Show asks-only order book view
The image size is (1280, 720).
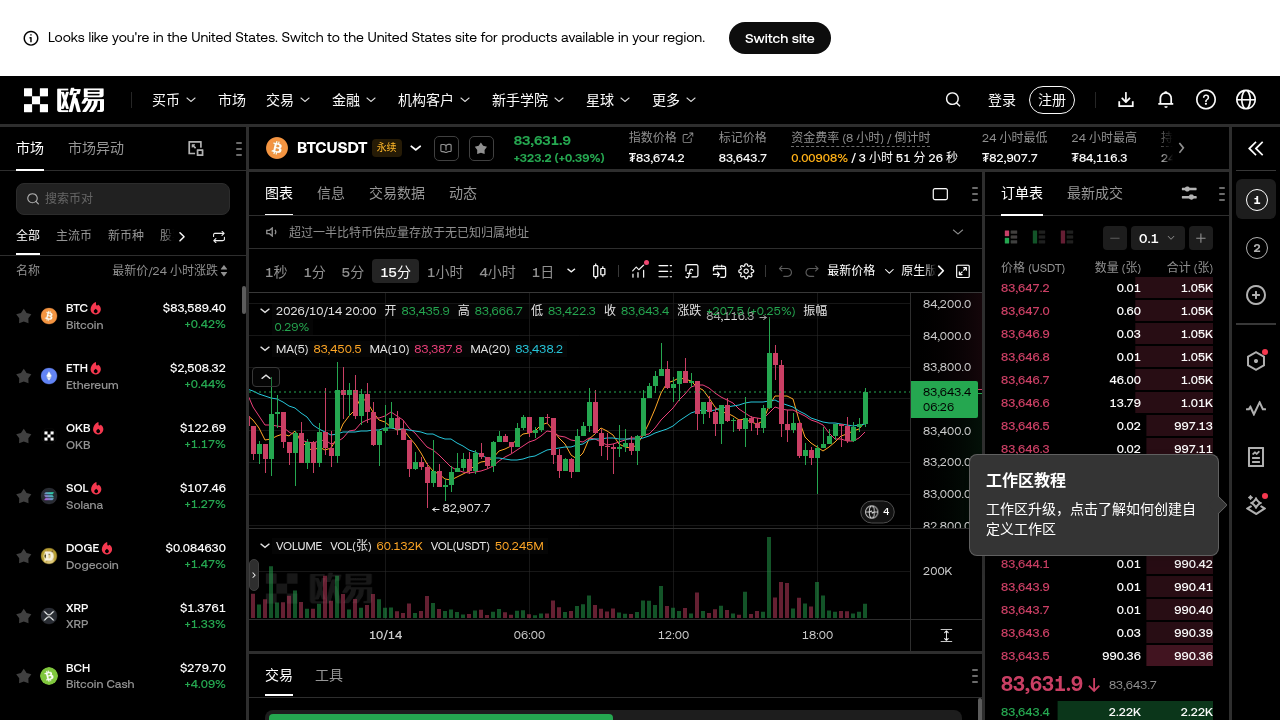1067,237
